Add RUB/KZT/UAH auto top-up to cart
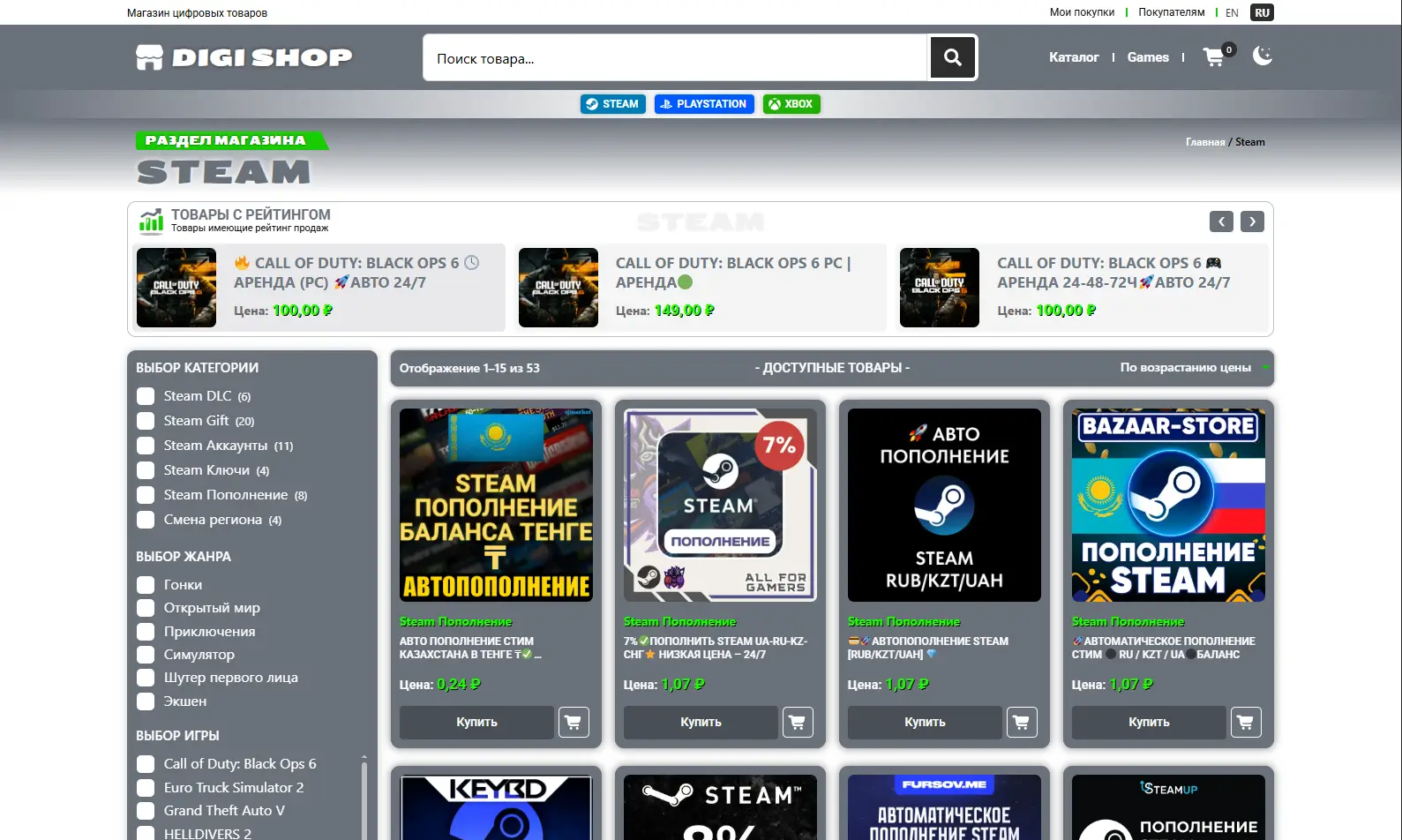 [1022, 722]
